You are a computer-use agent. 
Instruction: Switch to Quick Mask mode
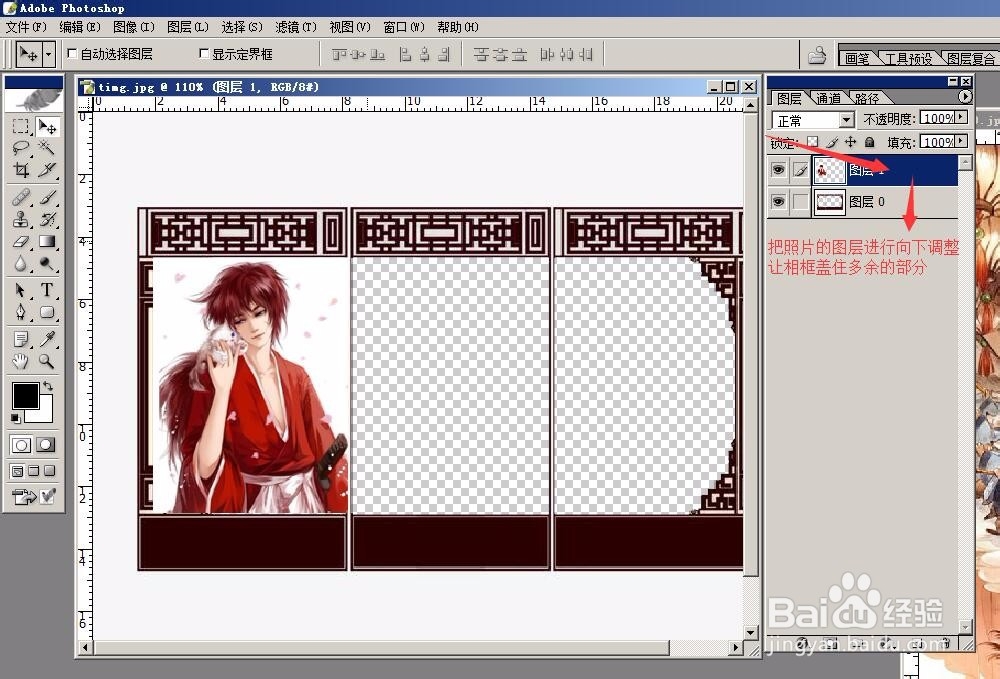coord(46,445)
